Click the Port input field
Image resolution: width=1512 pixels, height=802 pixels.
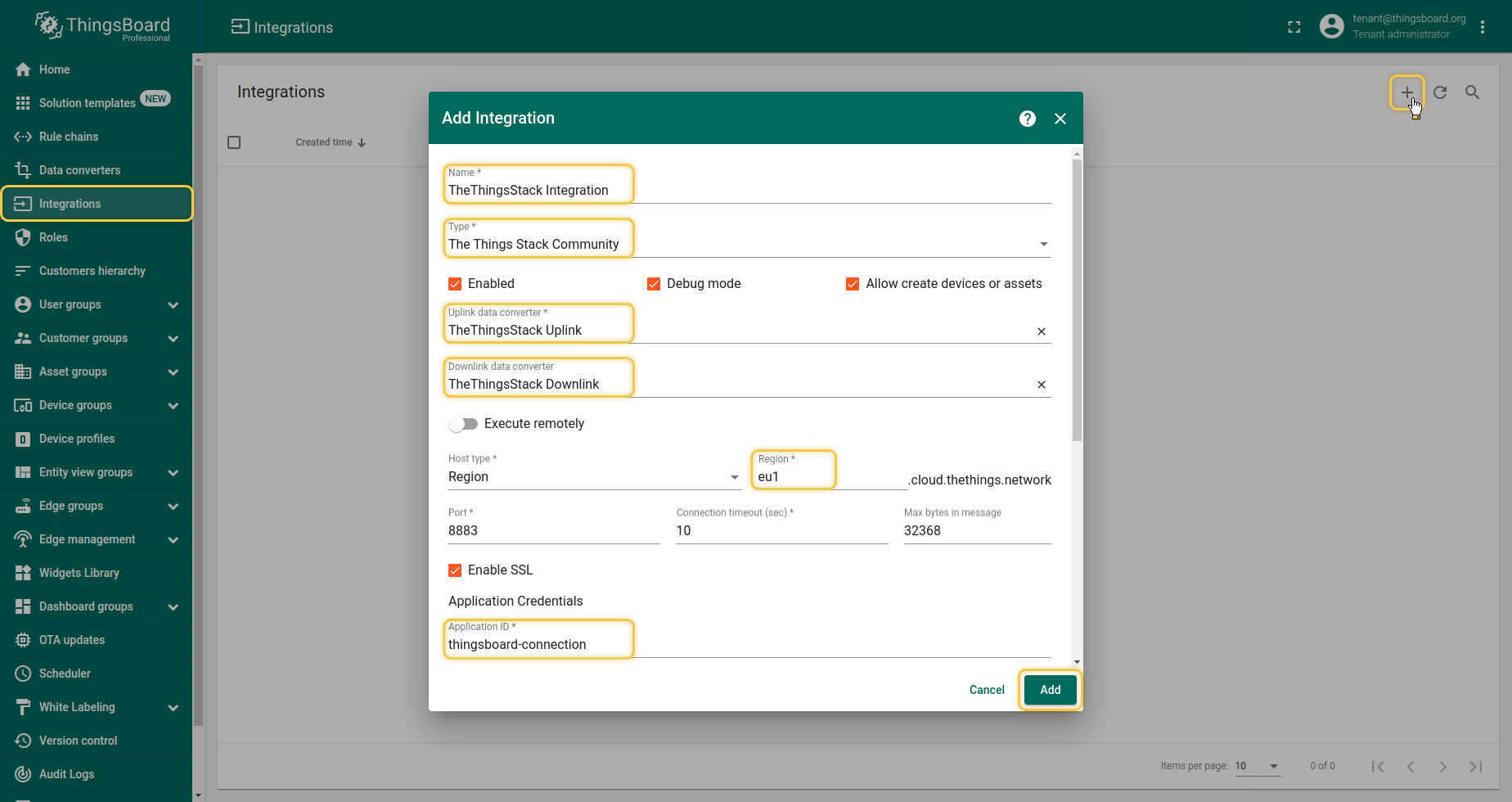[553, 530]
